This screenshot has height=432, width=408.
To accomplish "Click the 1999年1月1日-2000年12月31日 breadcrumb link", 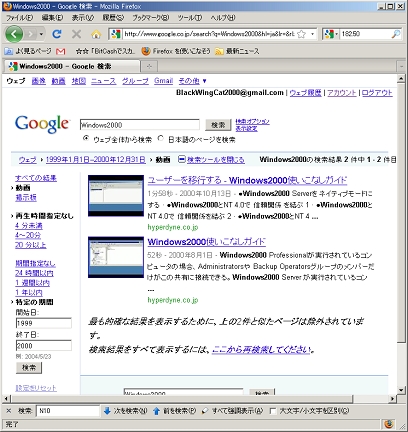I will coord(96,160).
